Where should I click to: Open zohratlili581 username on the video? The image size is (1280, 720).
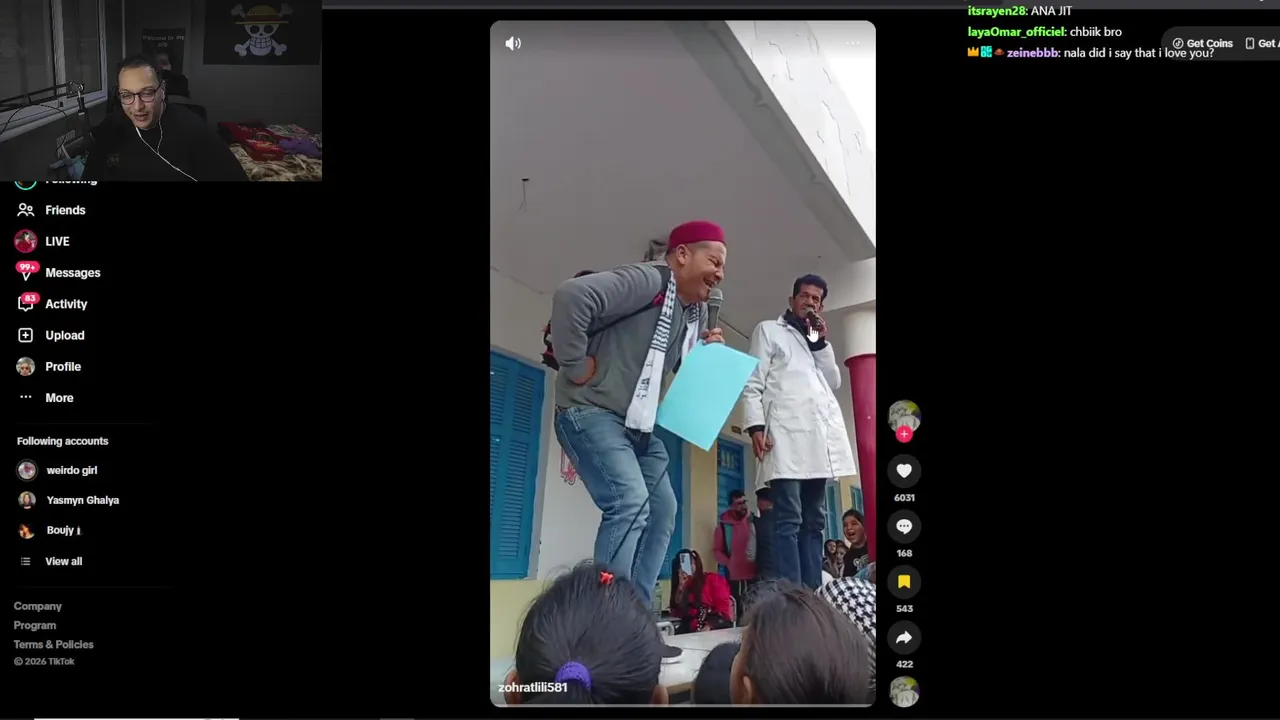pos(533,687)
